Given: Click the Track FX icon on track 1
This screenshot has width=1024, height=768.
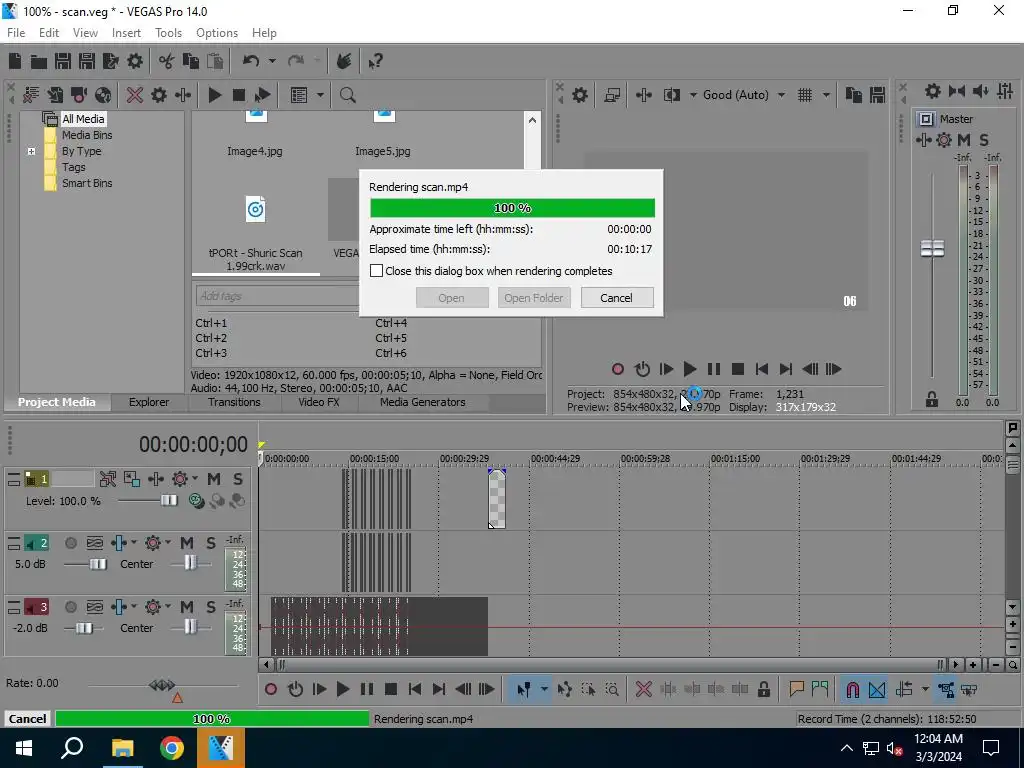Looking at the screenshot, I should coord(155,479).
